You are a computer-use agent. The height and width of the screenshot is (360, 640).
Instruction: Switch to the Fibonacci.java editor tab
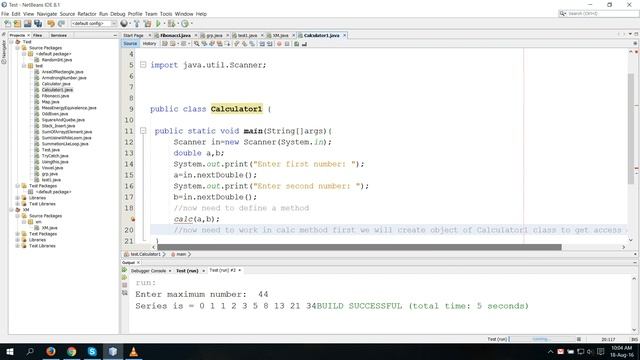point(175,36)
